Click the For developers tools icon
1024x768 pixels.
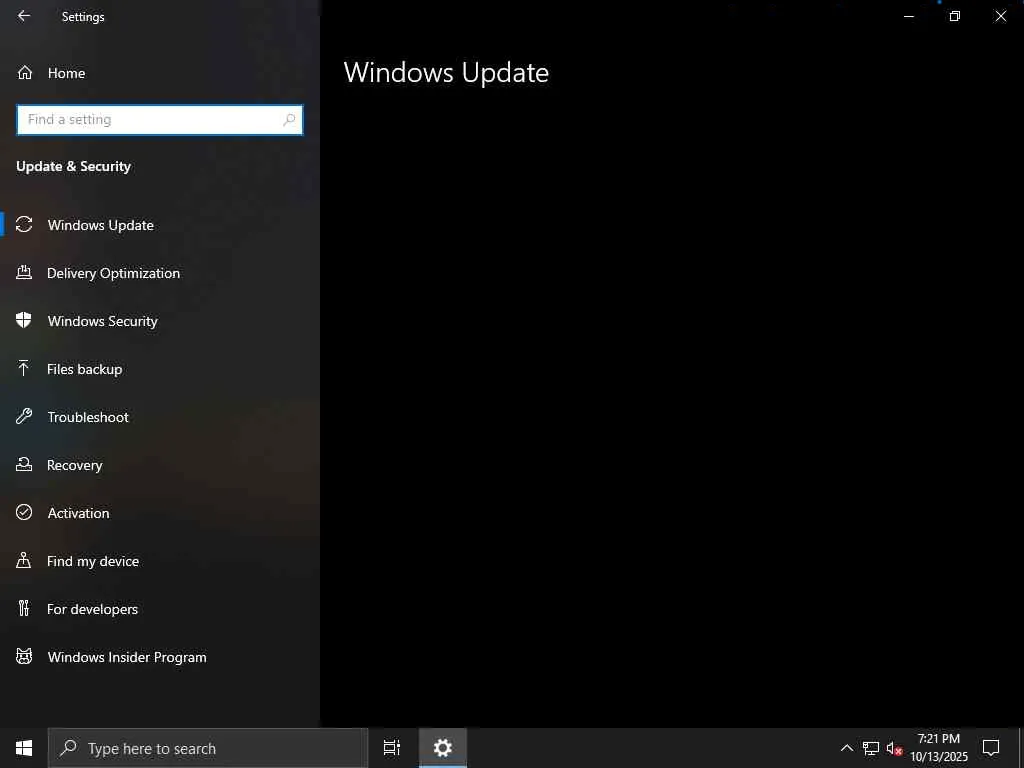[x=24, y=609]
